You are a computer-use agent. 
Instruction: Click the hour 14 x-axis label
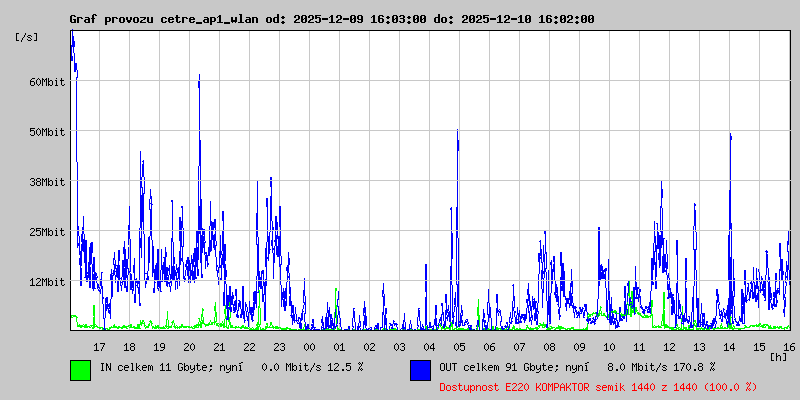tap(730, 347)
